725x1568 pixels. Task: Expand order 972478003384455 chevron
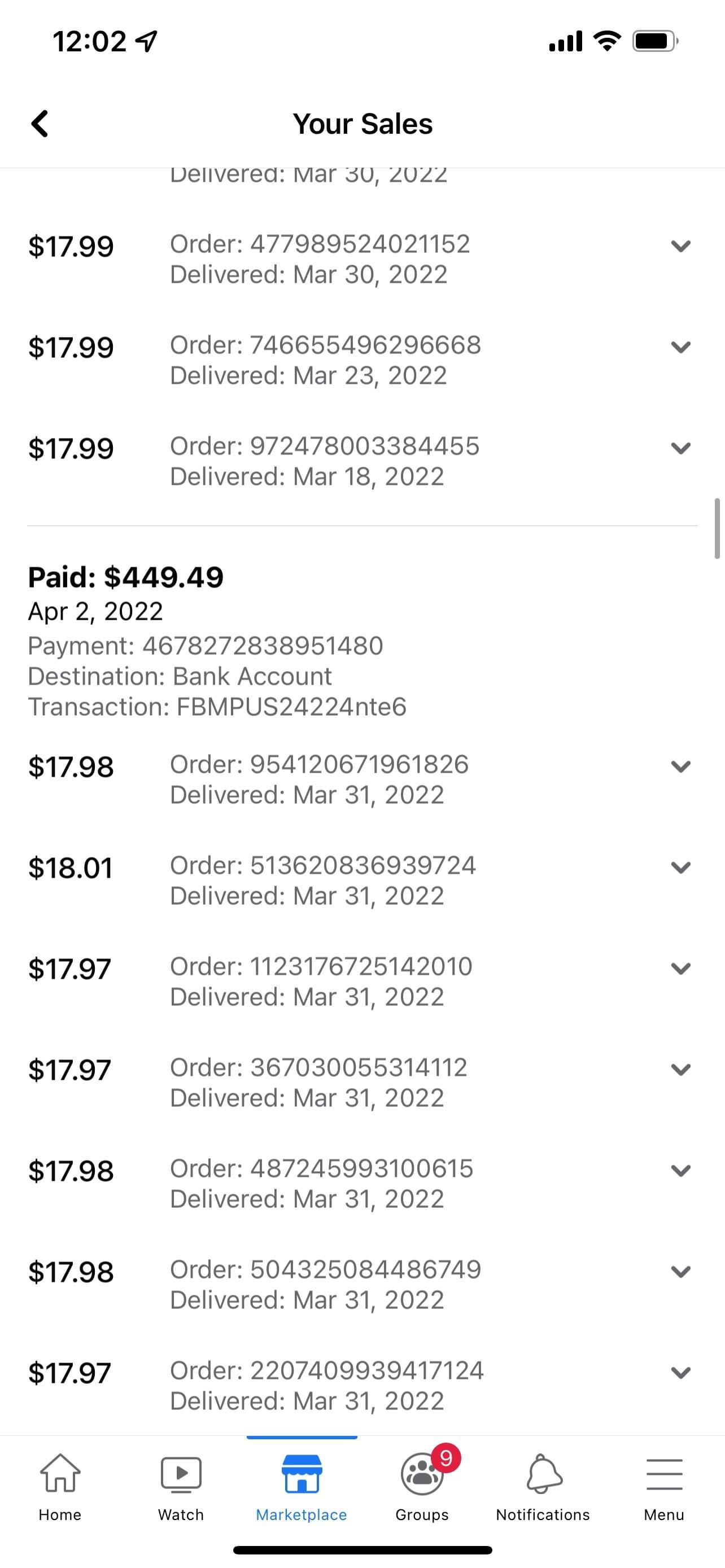pos(680,448)
